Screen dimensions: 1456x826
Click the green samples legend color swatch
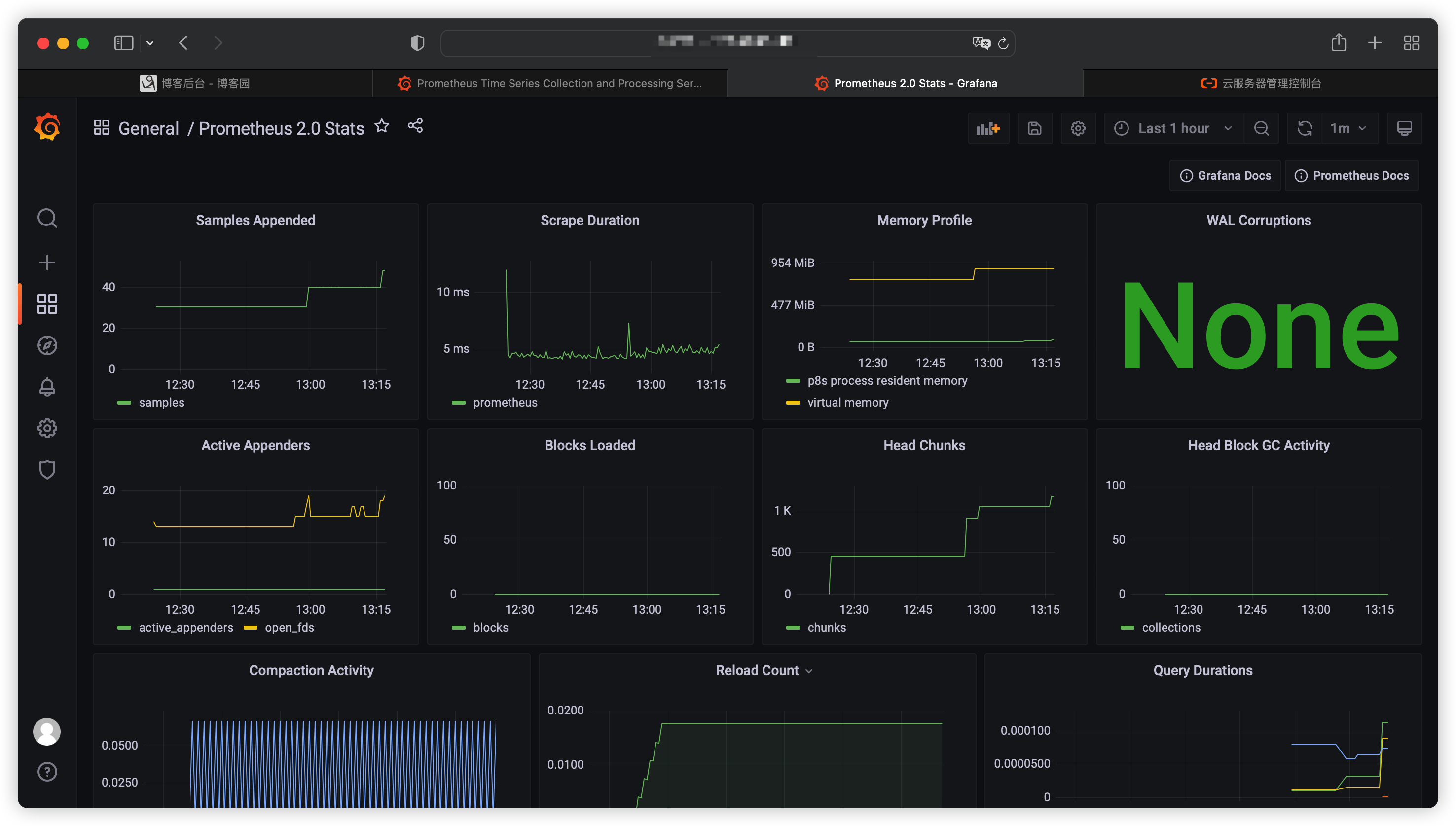124,403
